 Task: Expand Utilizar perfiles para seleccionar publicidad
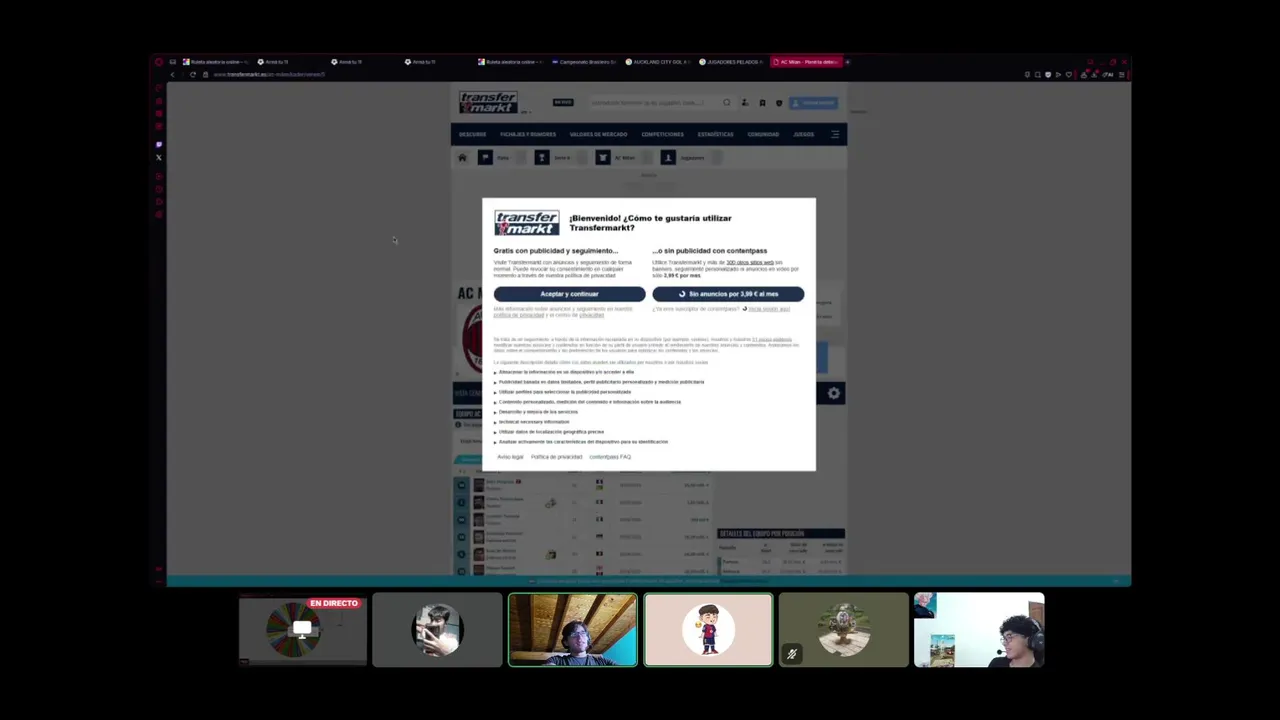click(x=562, y=392)
